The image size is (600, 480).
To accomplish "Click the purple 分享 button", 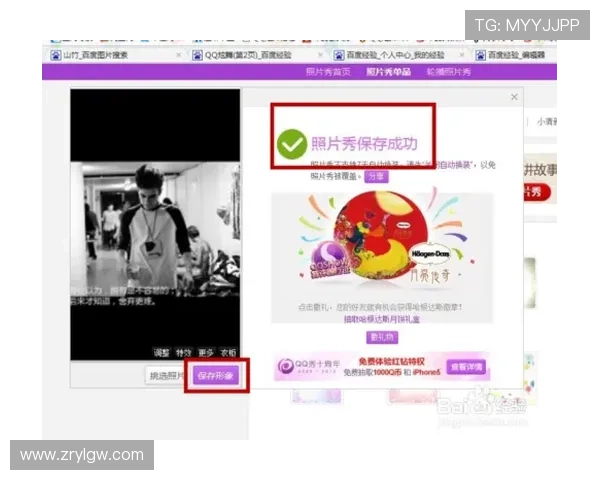I will [x=374, y=175].
